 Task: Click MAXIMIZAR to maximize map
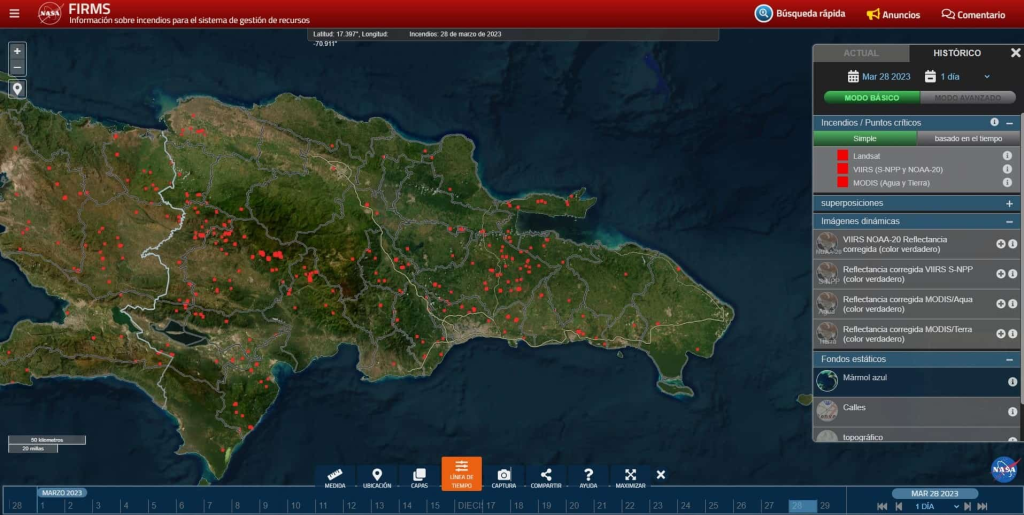(630, 478)
